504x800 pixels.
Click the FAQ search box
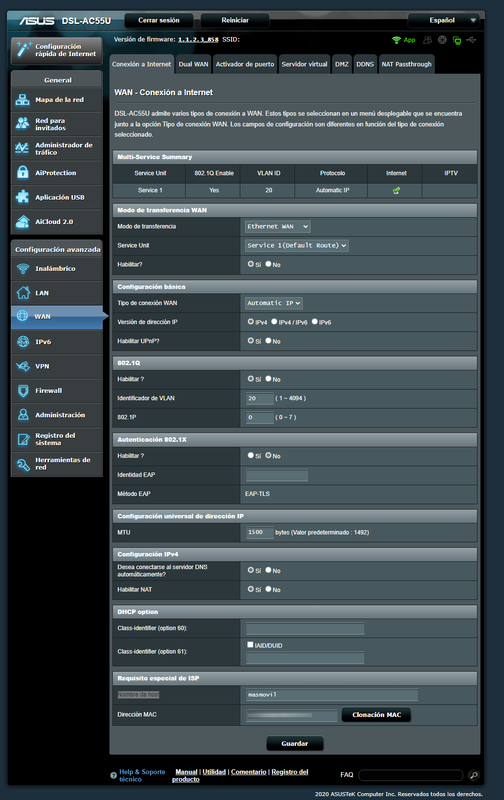point(411,776)
